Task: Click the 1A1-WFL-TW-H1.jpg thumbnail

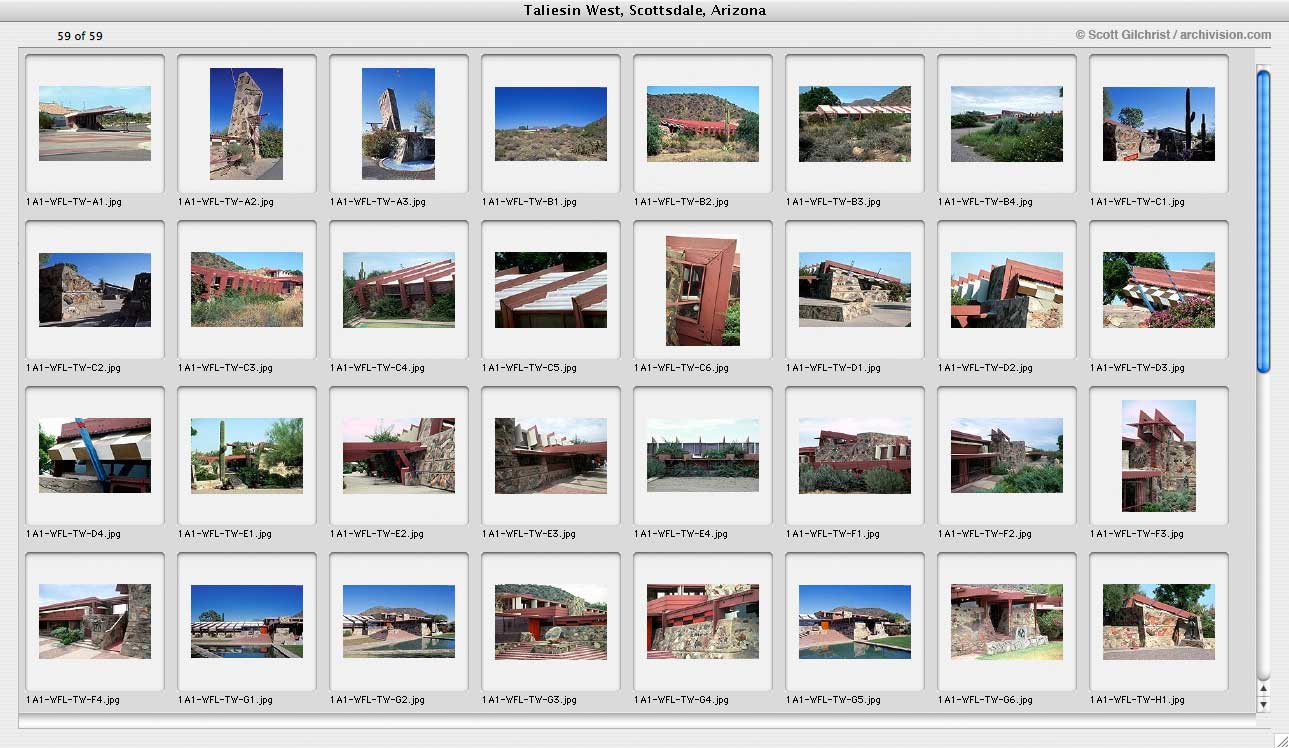Action: [x=1159, y=621]
